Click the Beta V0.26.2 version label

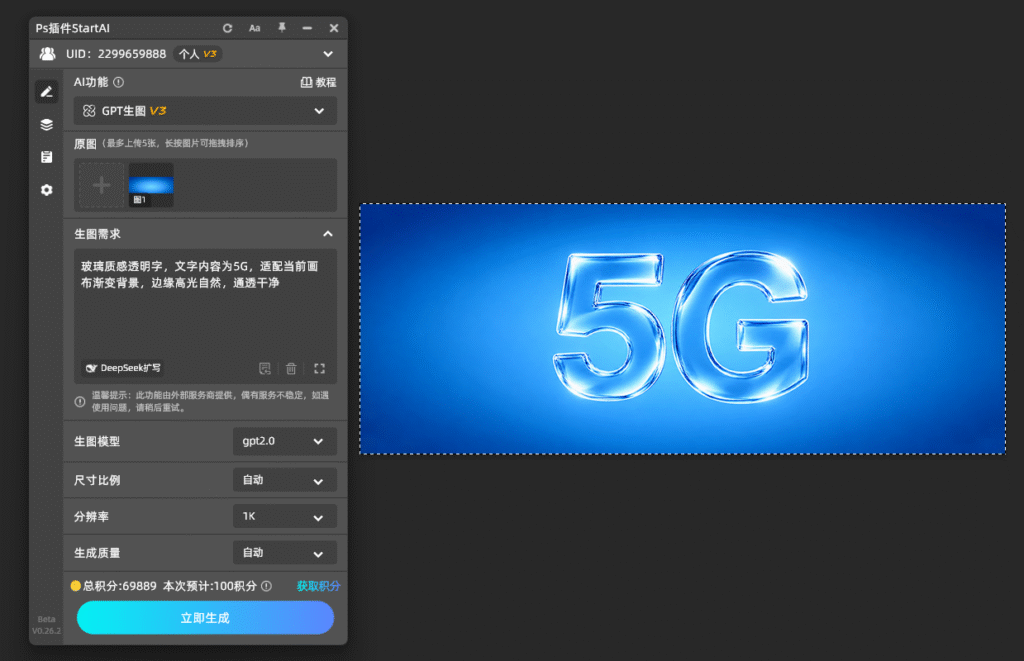tap(46, 625)
